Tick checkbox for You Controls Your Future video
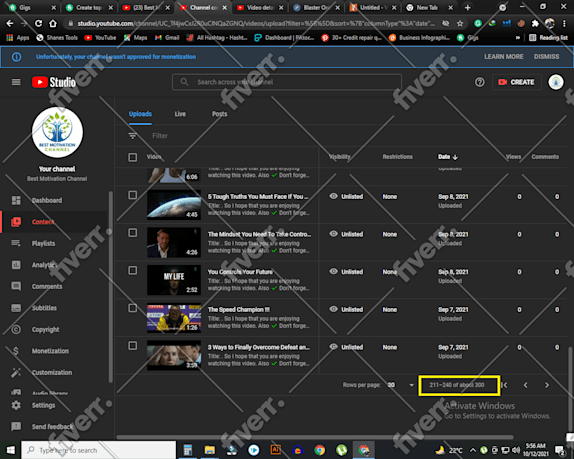Screen dimensions: 574x459 click(x=133, y=270)
